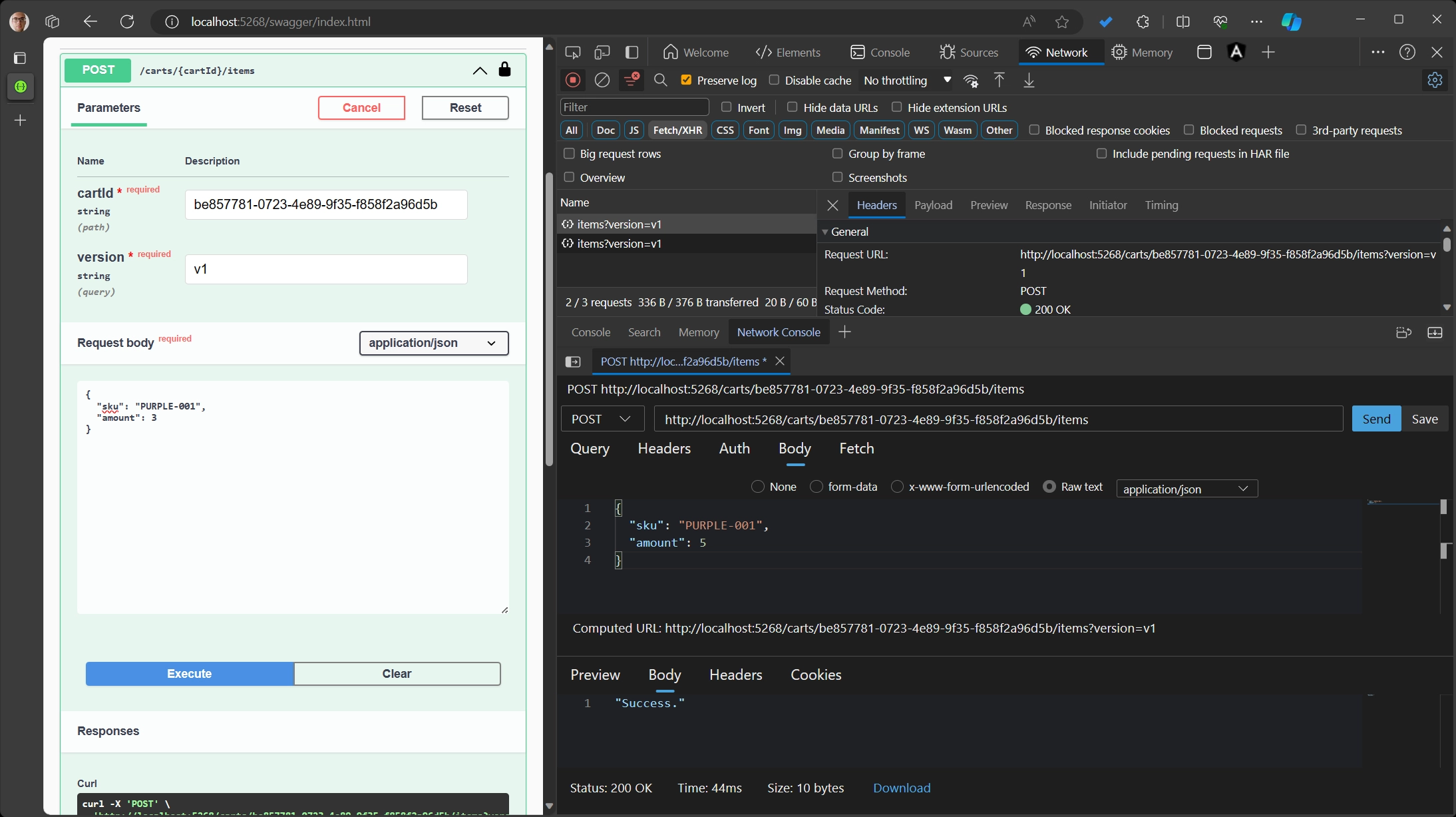
Task: Click the Search filter icon in Network tab
Action: tap(660, 80)
